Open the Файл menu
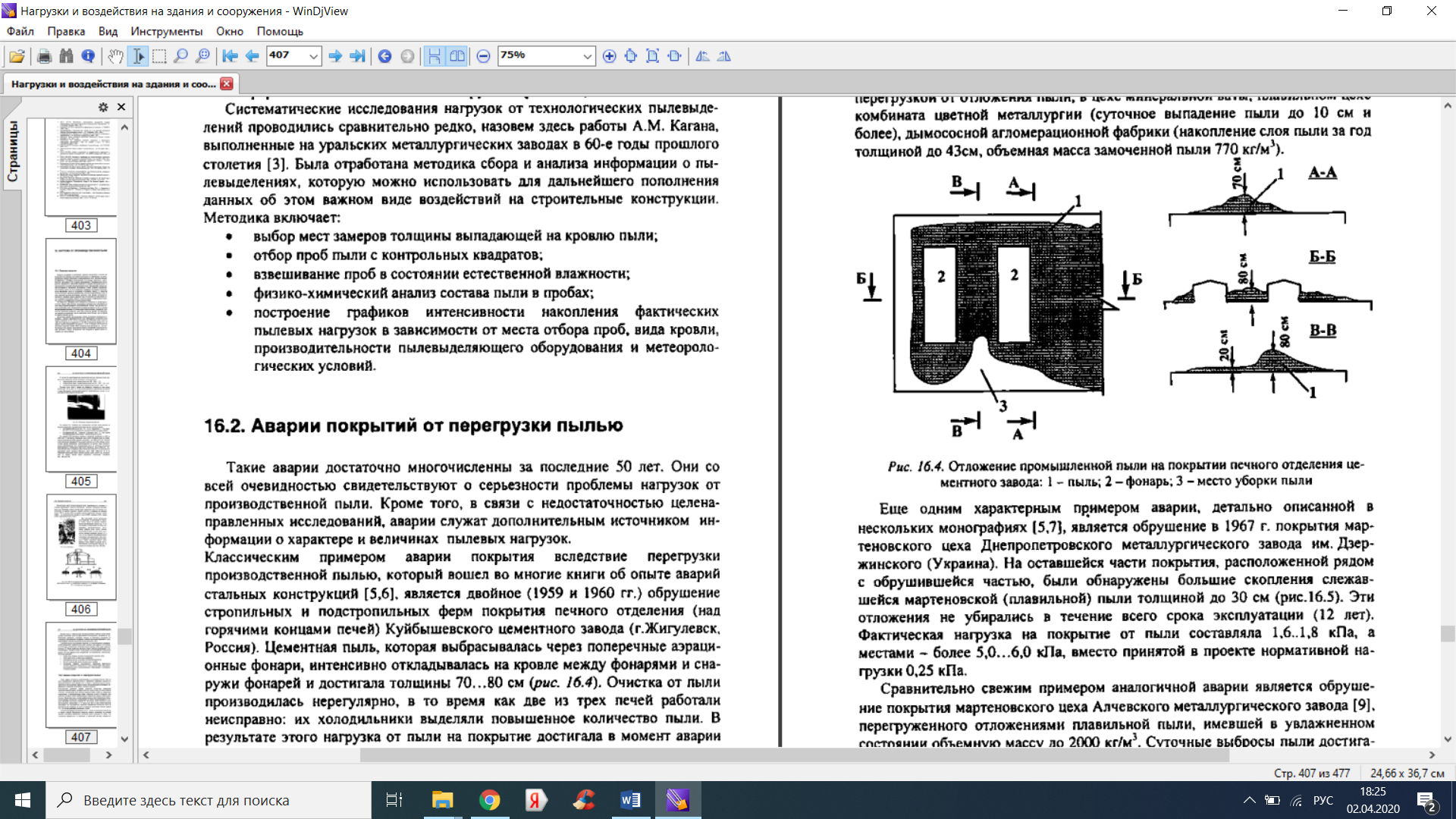This screenshot has height=819, width=1456. point(20,31)
